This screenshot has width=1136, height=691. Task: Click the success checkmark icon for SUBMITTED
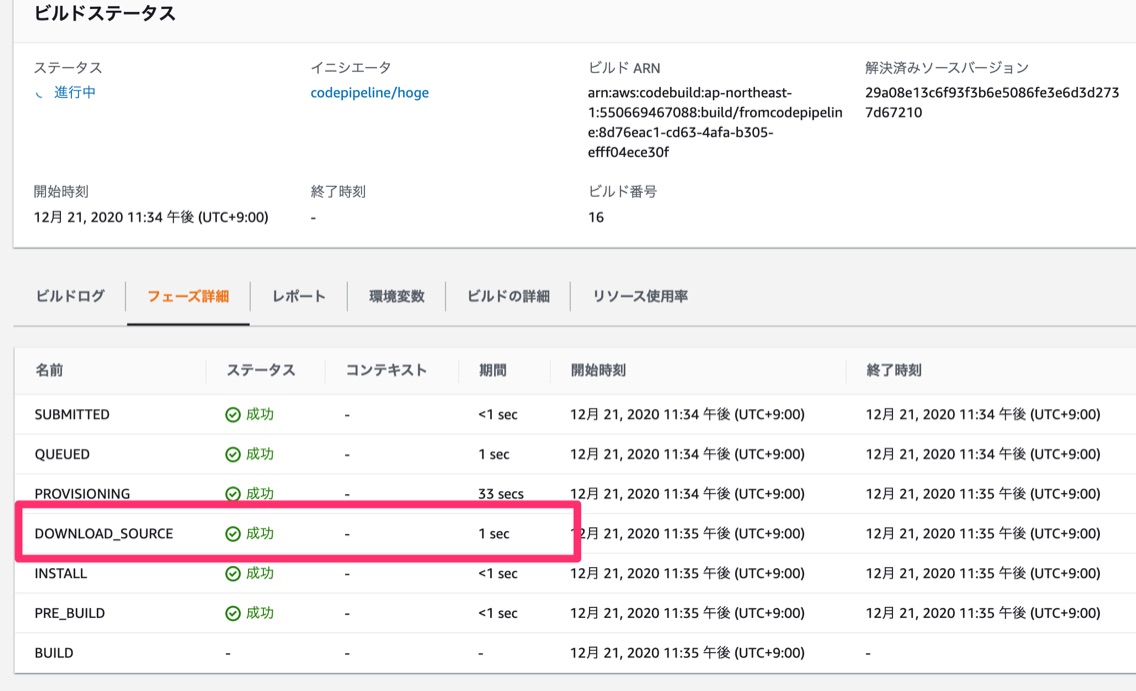(233, 415)
